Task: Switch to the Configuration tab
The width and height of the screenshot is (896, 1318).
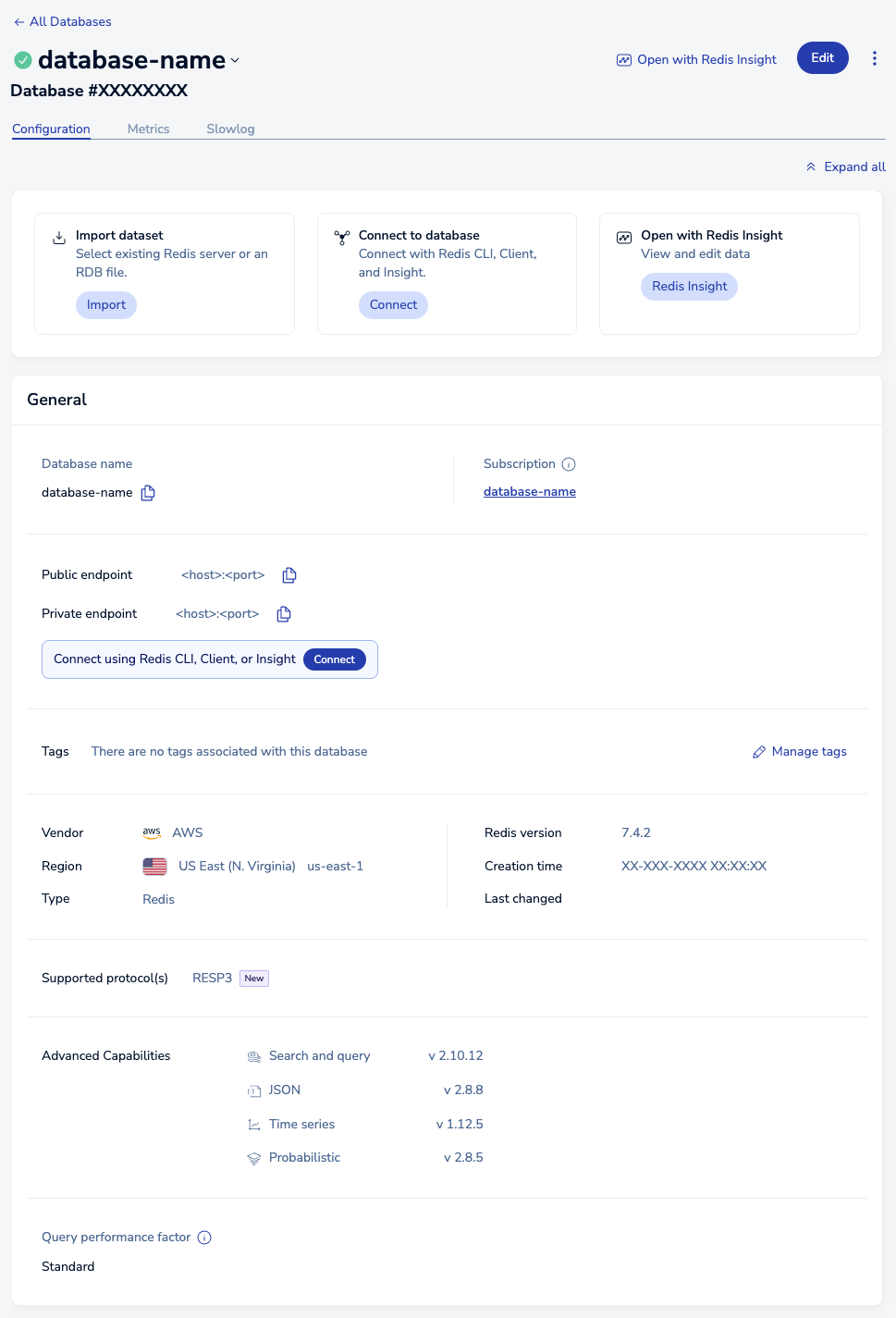Action: click(51, 129)
